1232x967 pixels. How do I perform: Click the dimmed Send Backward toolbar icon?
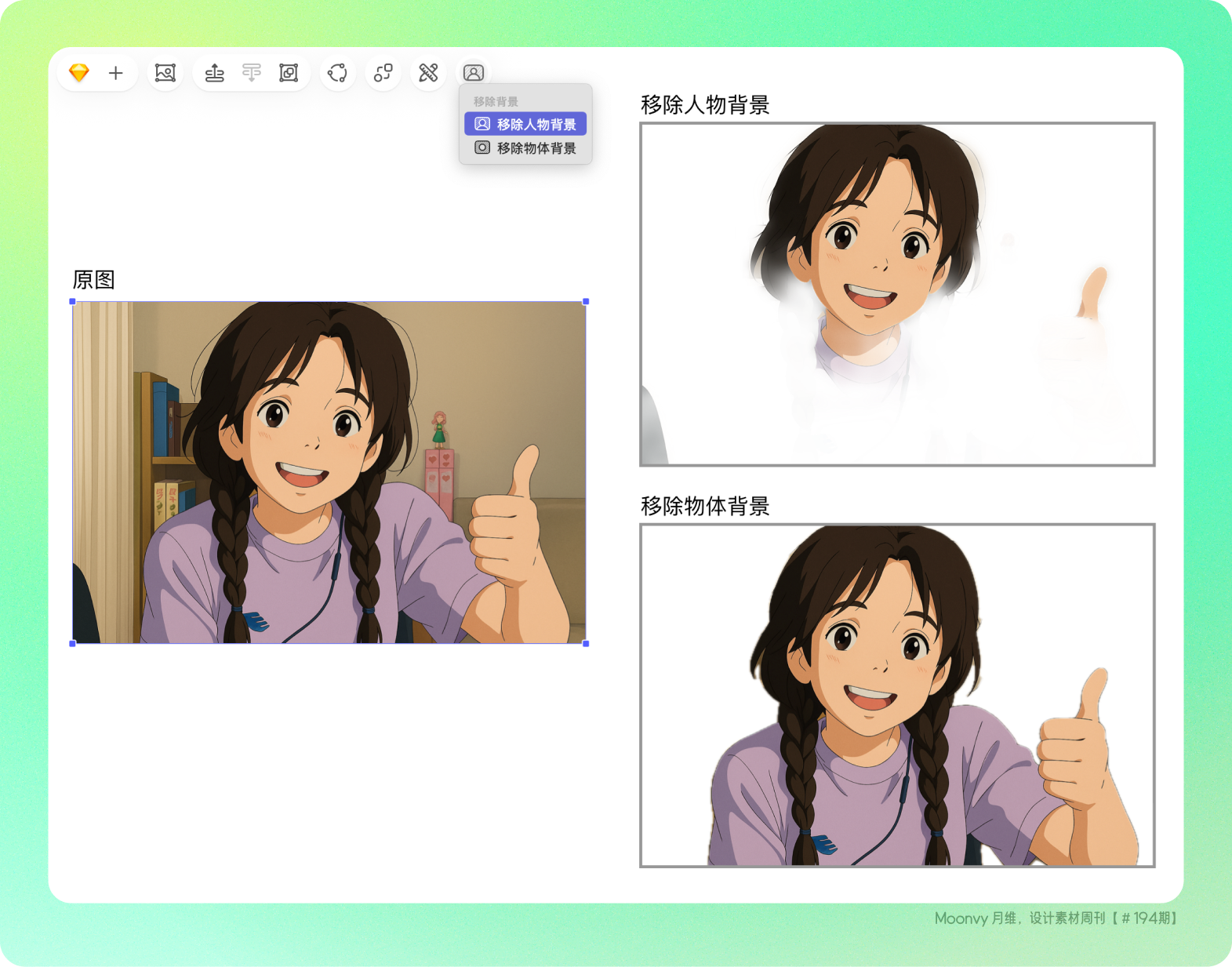pyautogui.click(x=252, y=73)
